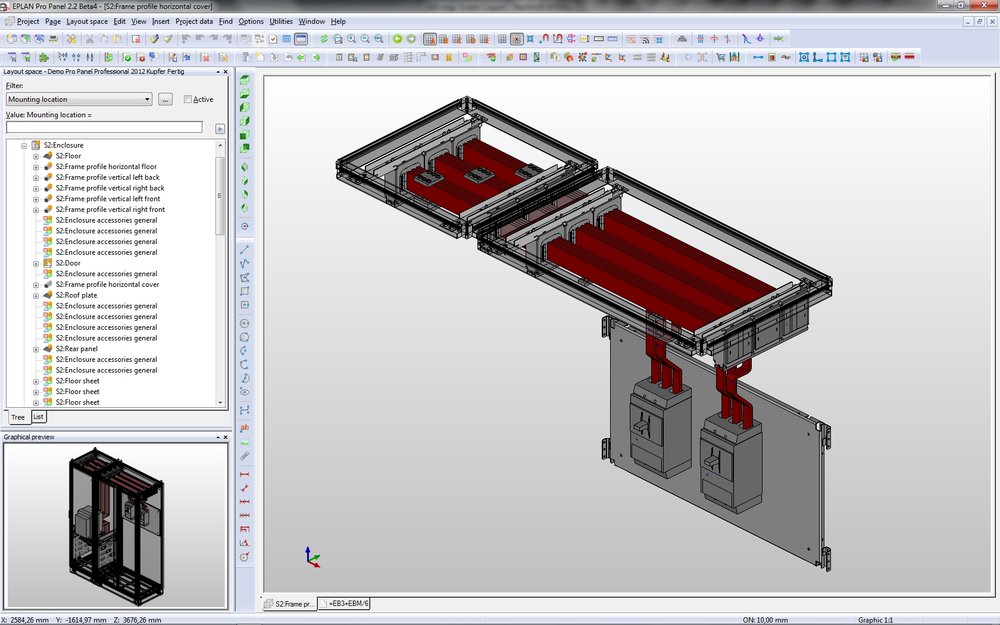Switch to the List tab below the tree
This screenshot has width=1000, height=625.
click(38, 417)
